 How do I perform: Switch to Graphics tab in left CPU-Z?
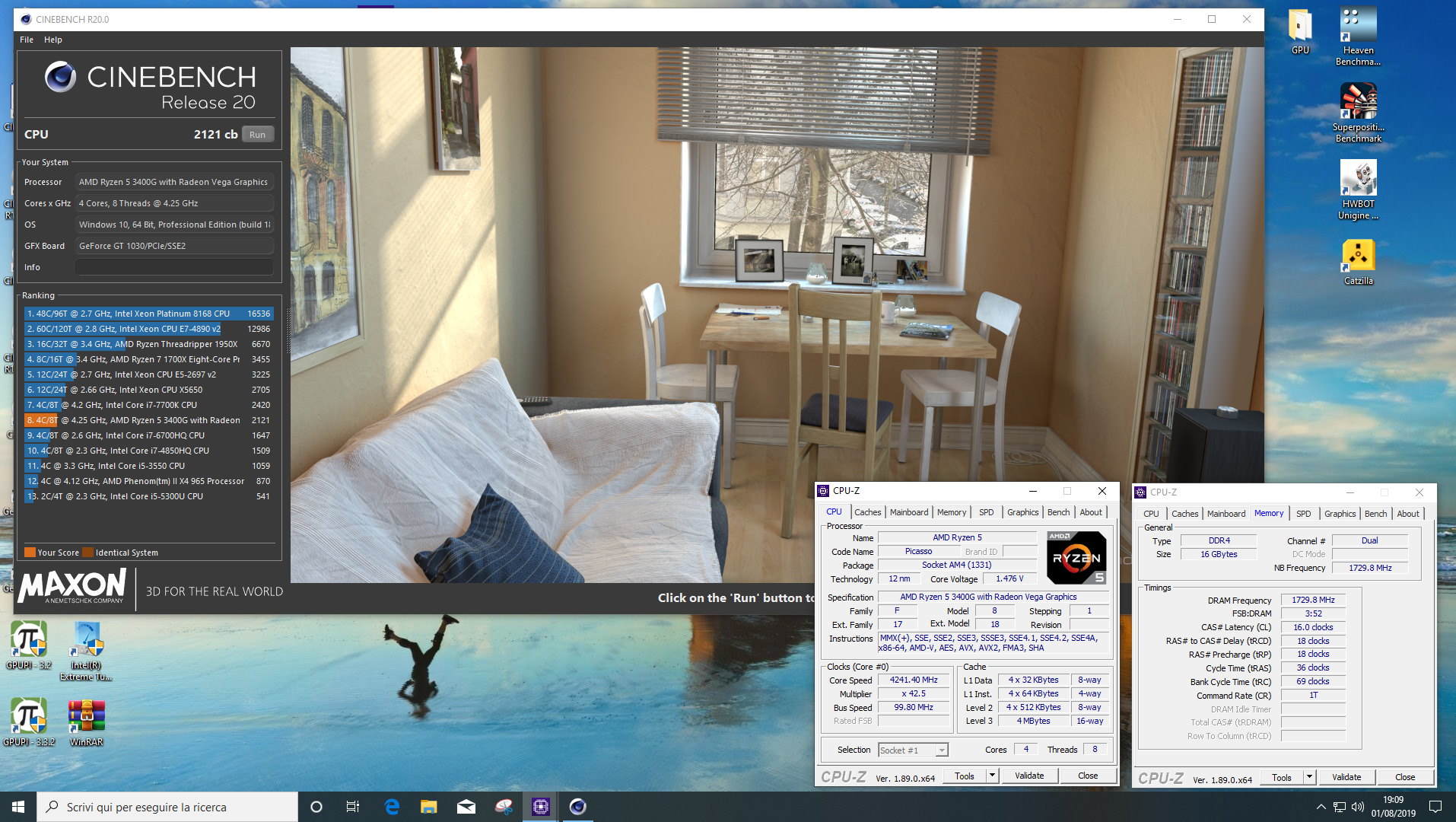(1022, 512)
